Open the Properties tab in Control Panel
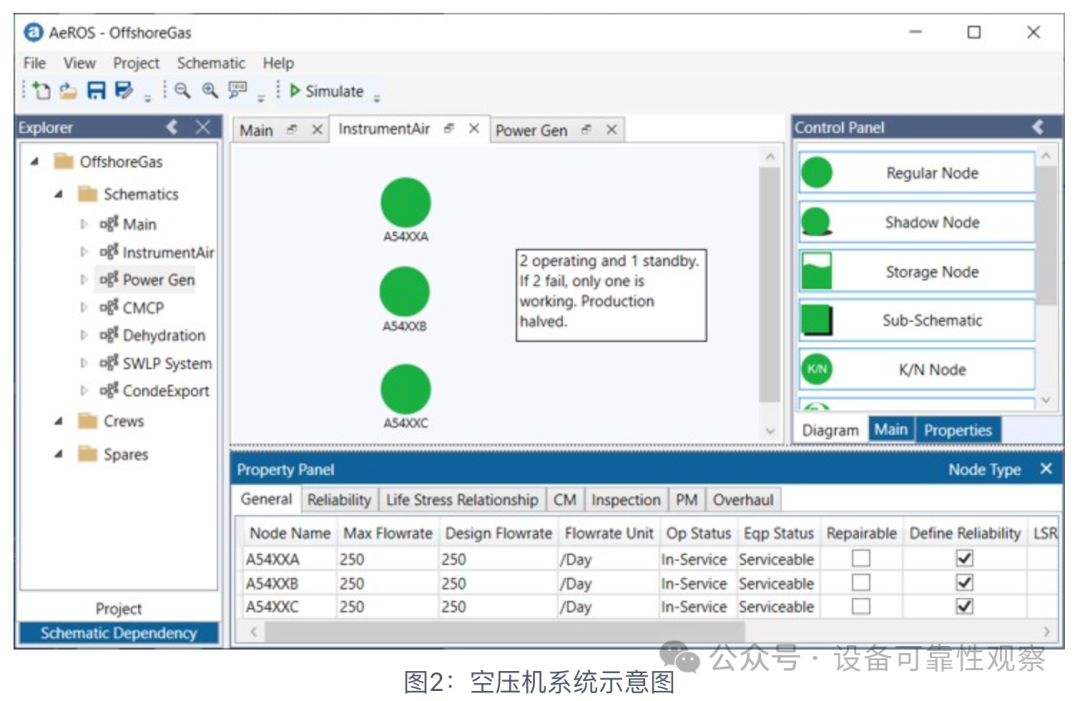The width and height of the screenshot is (1080, 701). pos(957,430)
